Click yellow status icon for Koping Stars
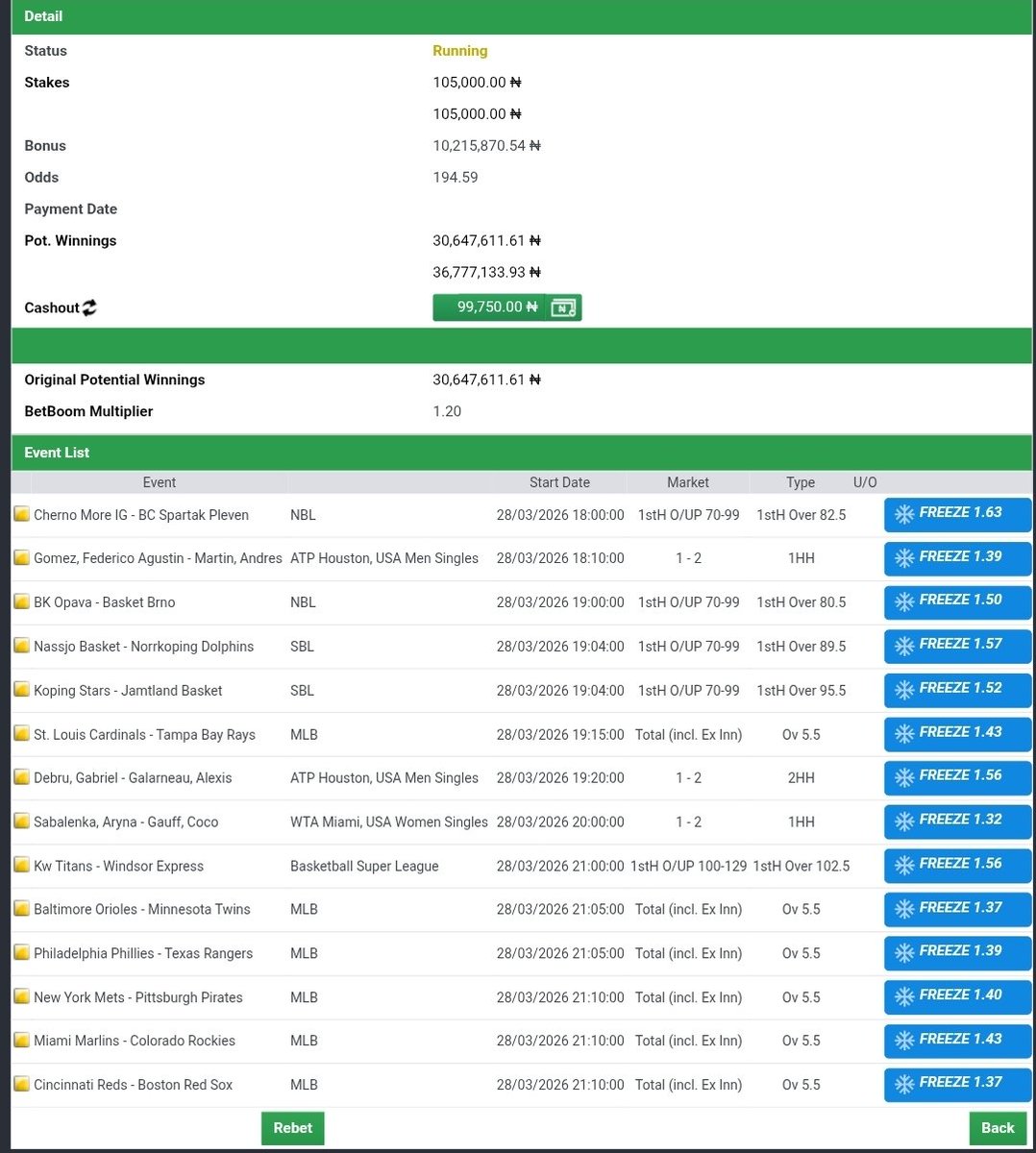This screenshot has height=1153, width=1036. [x=21, y=690]
